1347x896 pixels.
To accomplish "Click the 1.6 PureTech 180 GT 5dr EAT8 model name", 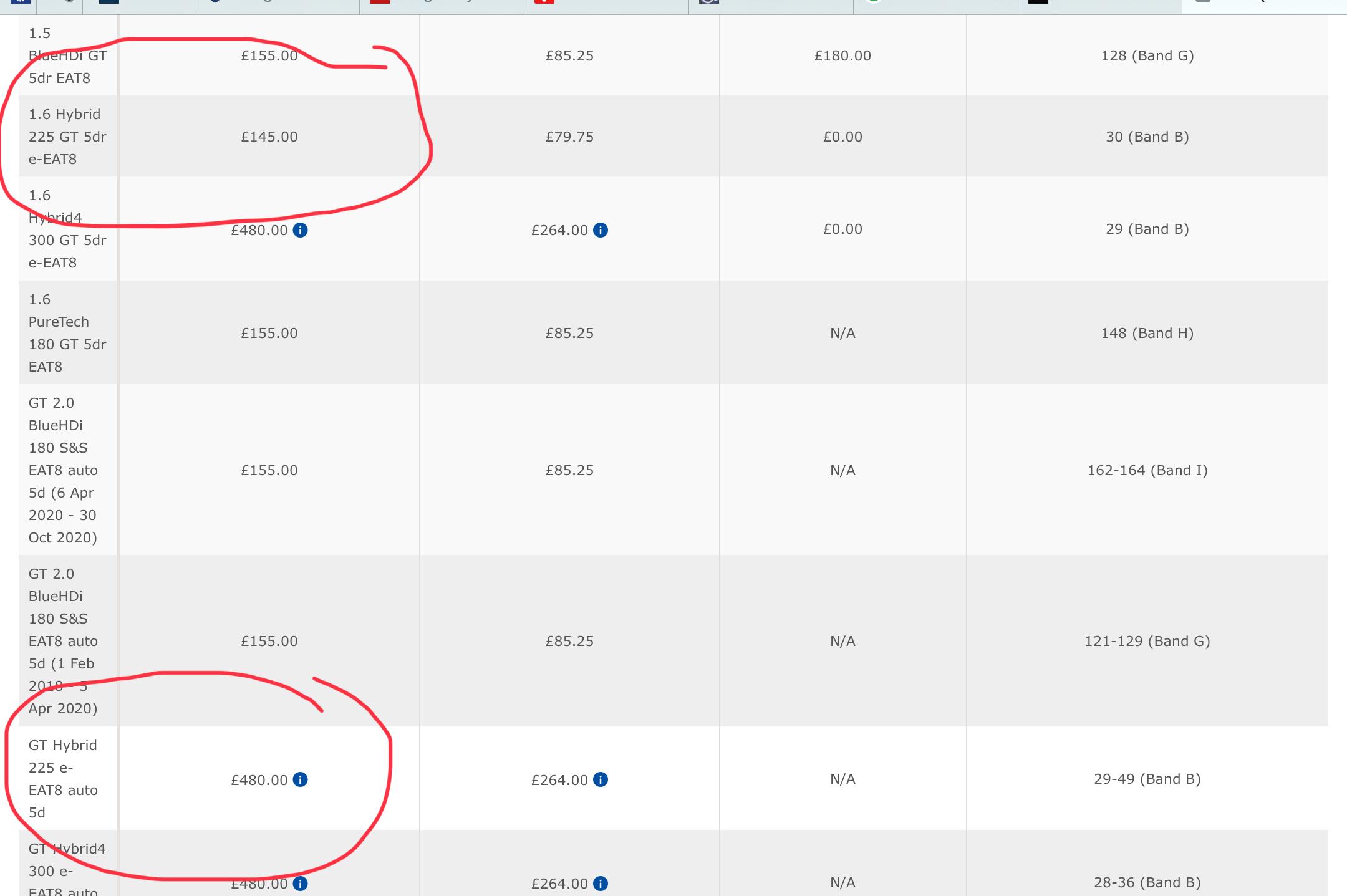I will (67, 333).
